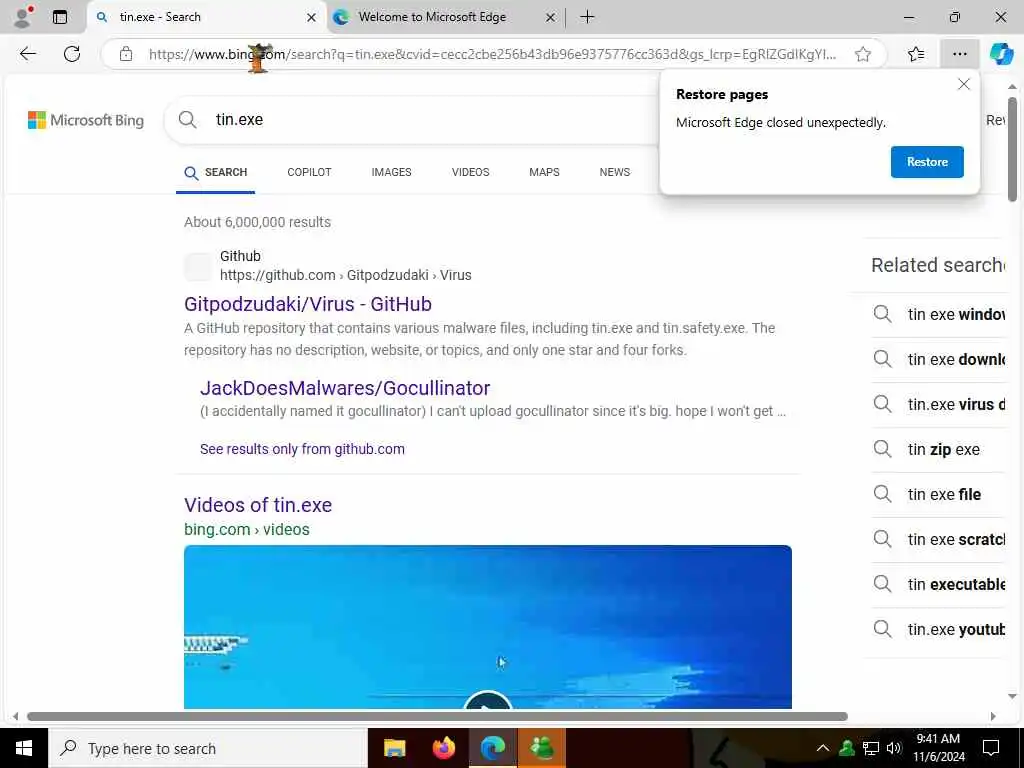Select the SEARCH results tab
This screenshot has height=768, width=1024.
pos(216,172)
